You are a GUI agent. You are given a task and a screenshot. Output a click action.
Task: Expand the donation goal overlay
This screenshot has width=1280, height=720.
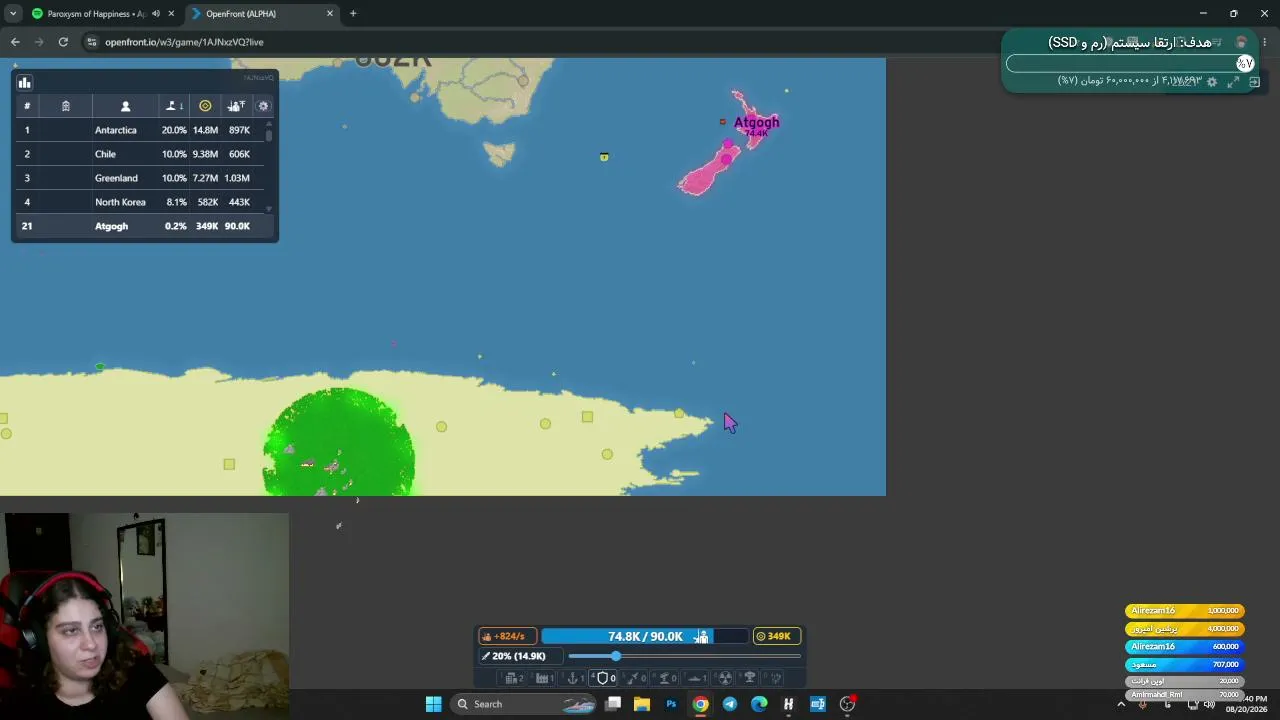[1233, 82]
